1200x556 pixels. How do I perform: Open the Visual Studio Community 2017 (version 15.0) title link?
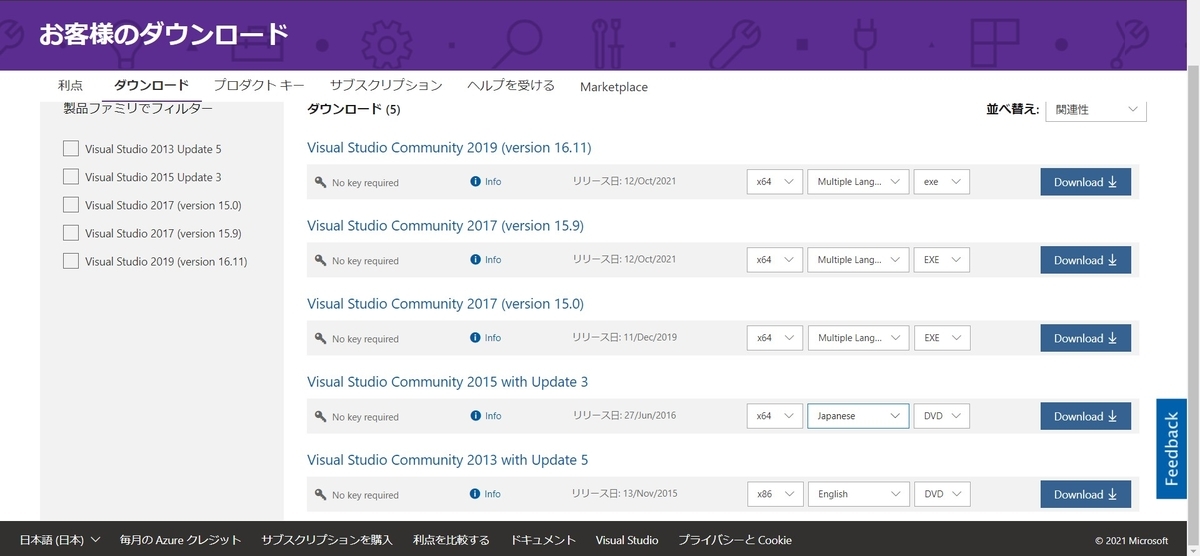click(445, 304)
